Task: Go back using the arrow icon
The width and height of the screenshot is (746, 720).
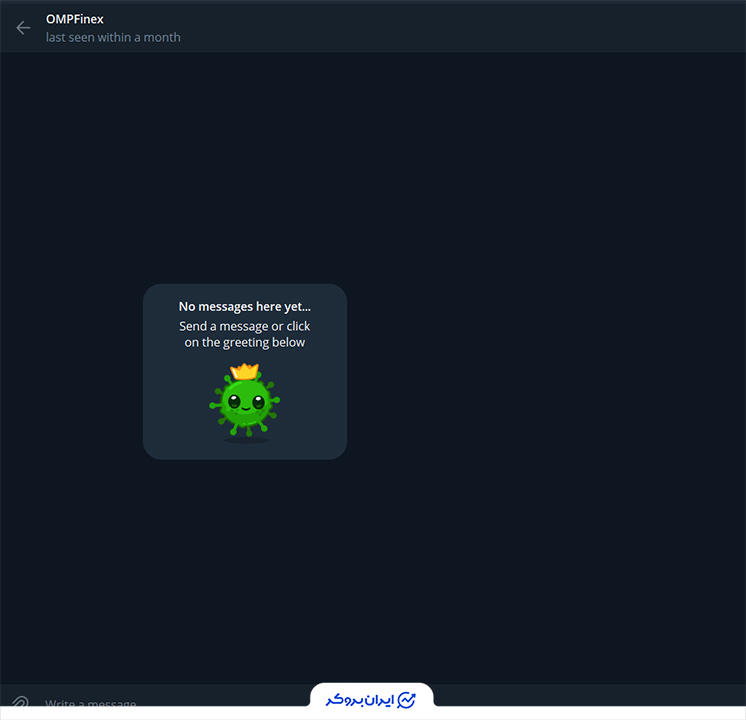Action: [23, 28]
